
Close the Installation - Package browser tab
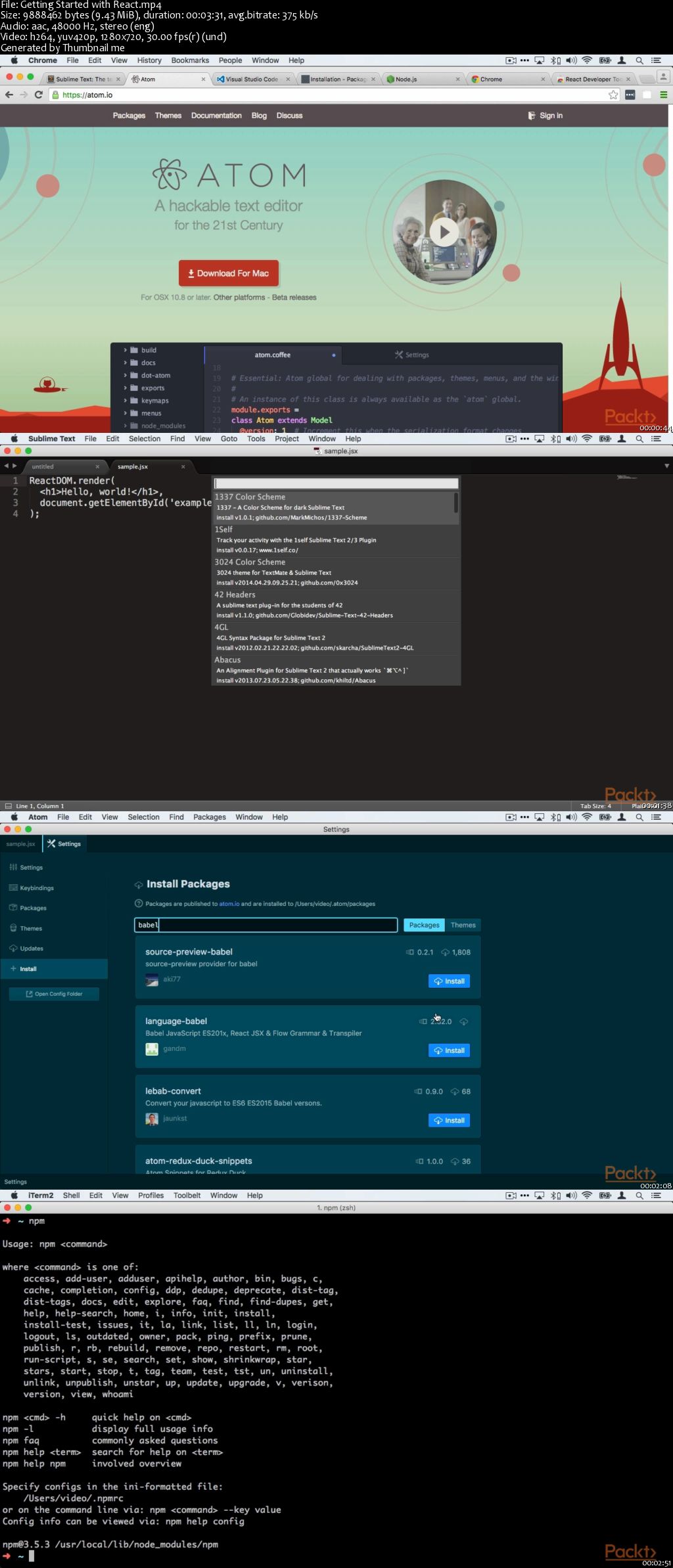[373, 79]
